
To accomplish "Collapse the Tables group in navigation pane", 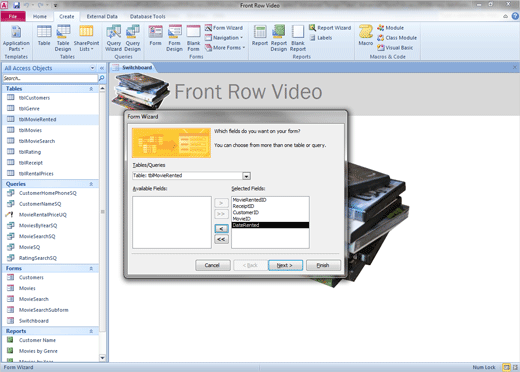I will point(91,89).
